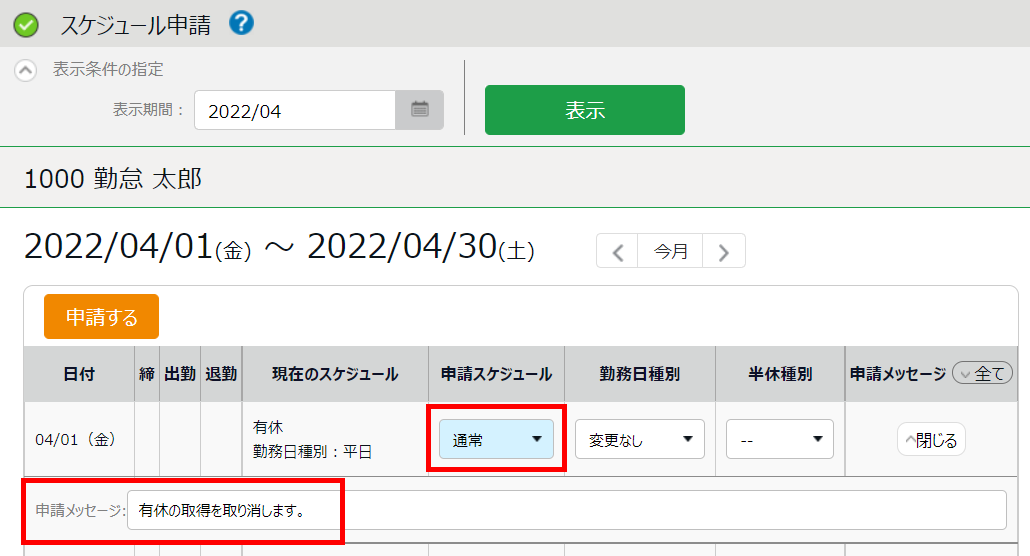Jump to the current month with 今月
Screen dimensions: 1030x556
tap(671, 252)
